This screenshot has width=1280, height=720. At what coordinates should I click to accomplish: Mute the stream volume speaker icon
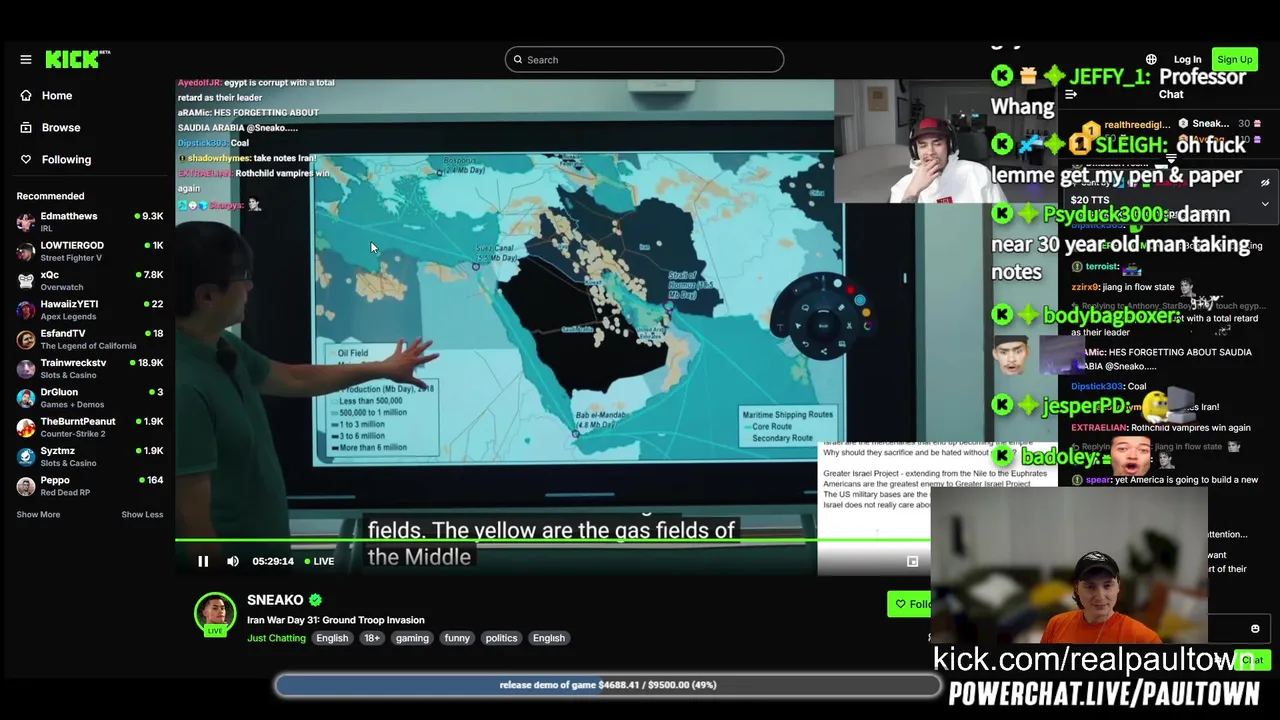(x=233, y=561)
